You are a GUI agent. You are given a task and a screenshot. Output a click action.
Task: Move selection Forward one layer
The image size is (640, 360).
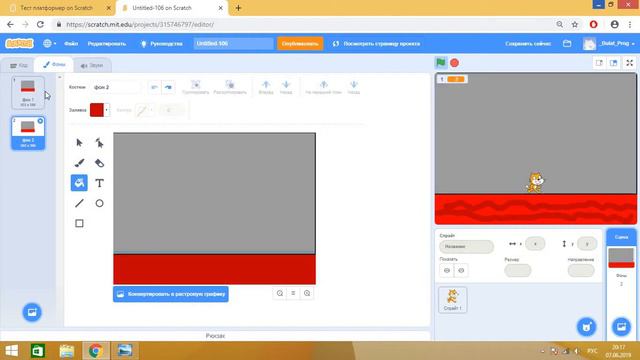click(x=266, y=87)
